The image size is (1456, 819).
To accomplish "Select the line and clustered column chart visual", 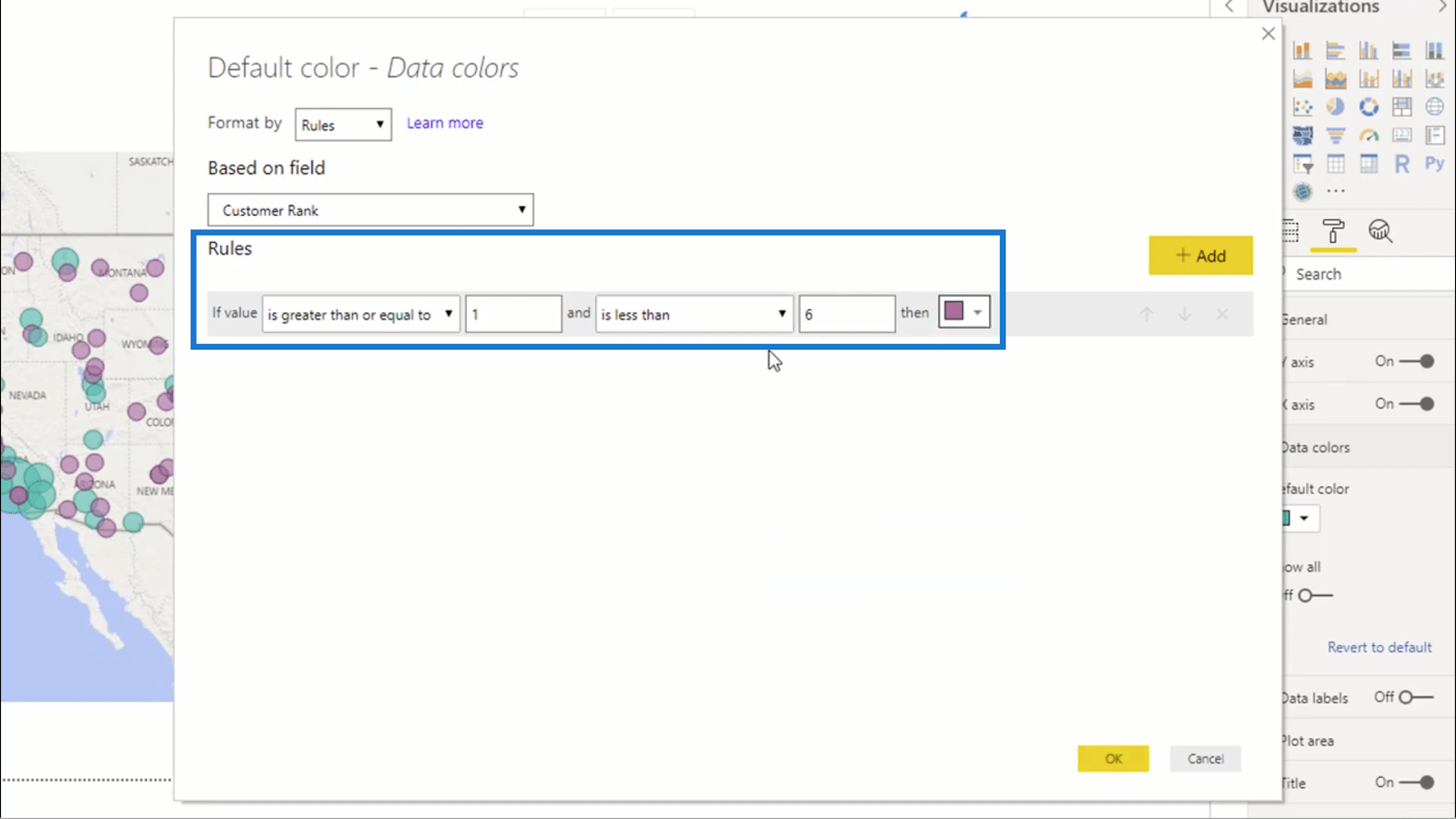I will coord(1401,79).
